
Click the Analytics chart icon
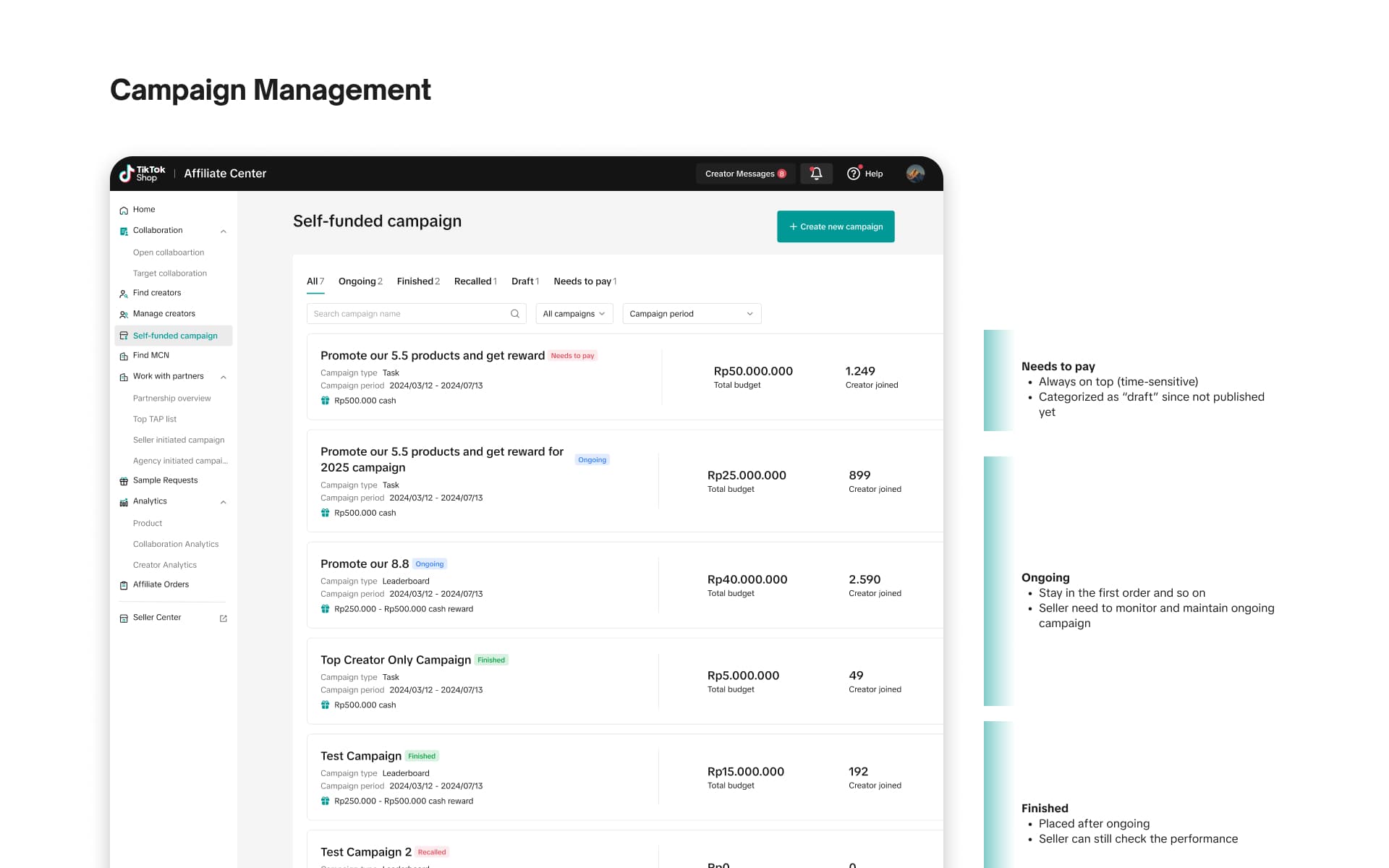pos(124,502)
